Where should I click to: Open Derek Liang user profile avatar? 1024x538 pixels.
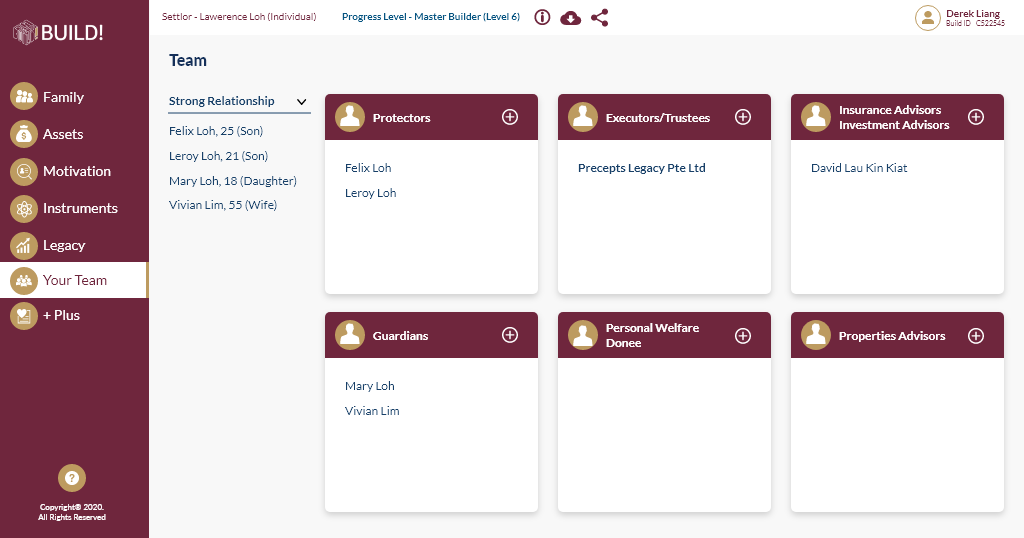[928, 17]
